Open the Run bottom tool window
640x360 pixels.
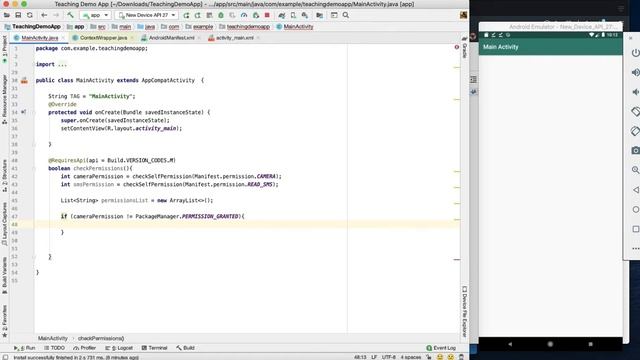24,348
